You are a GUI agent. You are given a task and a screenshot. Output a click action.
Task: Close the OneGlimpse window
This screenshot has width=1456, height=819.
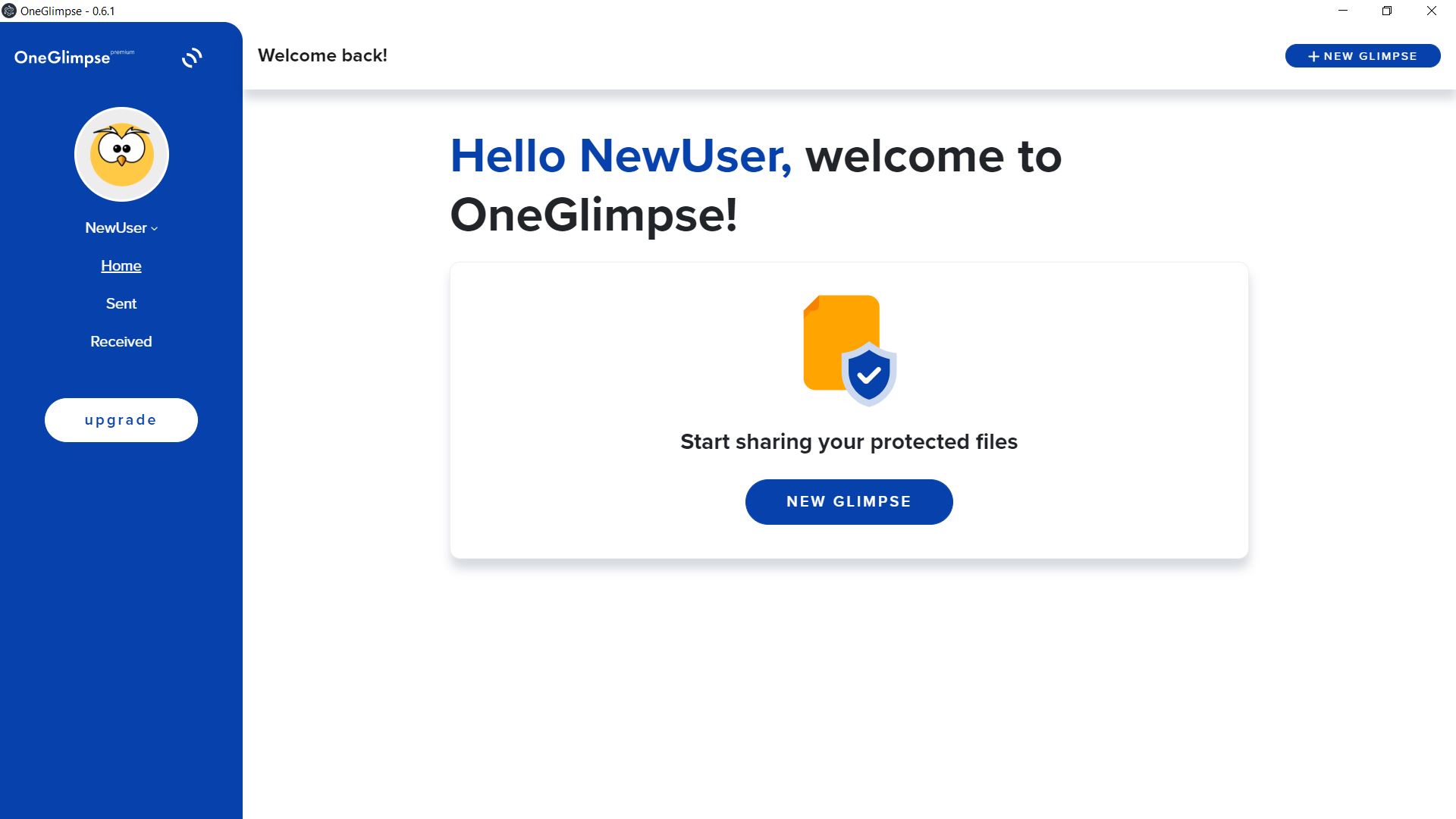[1431, 11]
